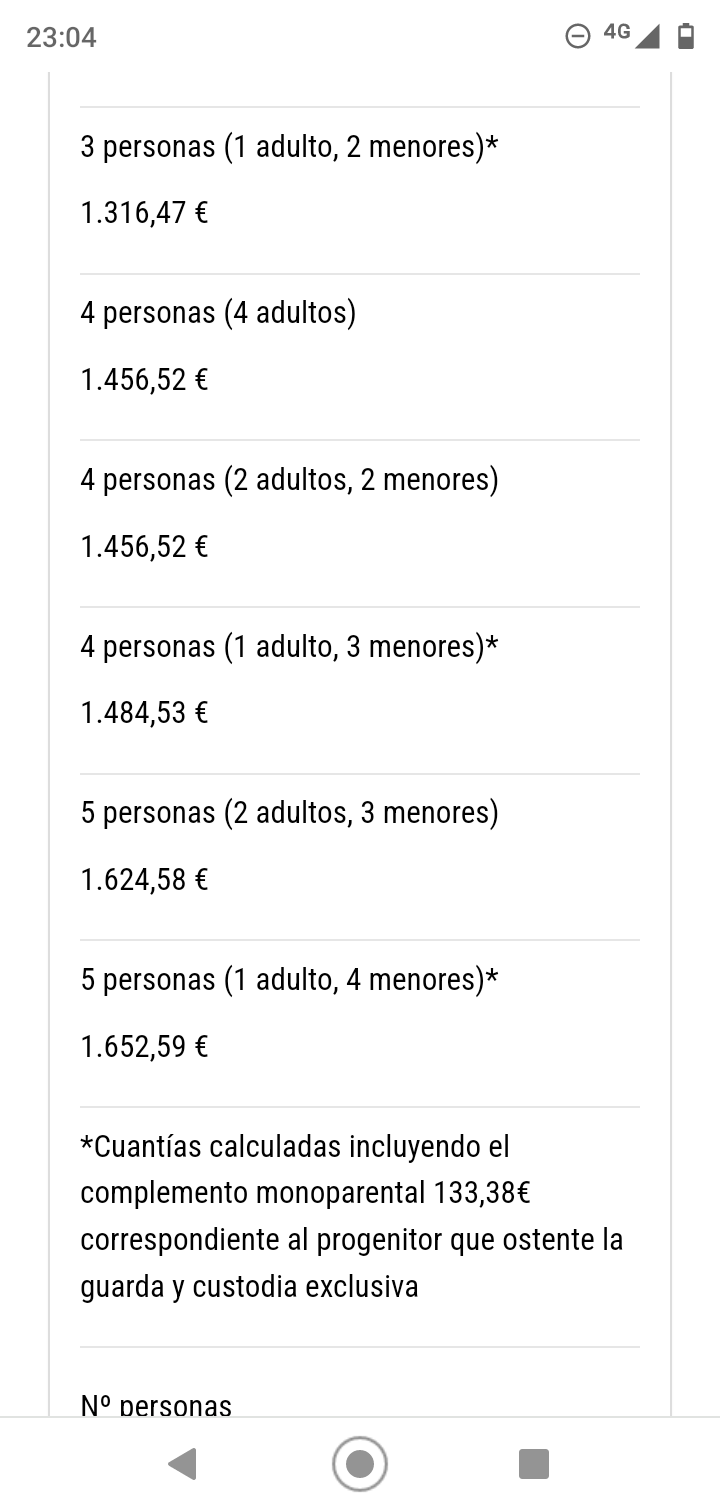Tap the amount 1.484,53 €
This screenshot has width=720, height=1512.
pos(144,713)
